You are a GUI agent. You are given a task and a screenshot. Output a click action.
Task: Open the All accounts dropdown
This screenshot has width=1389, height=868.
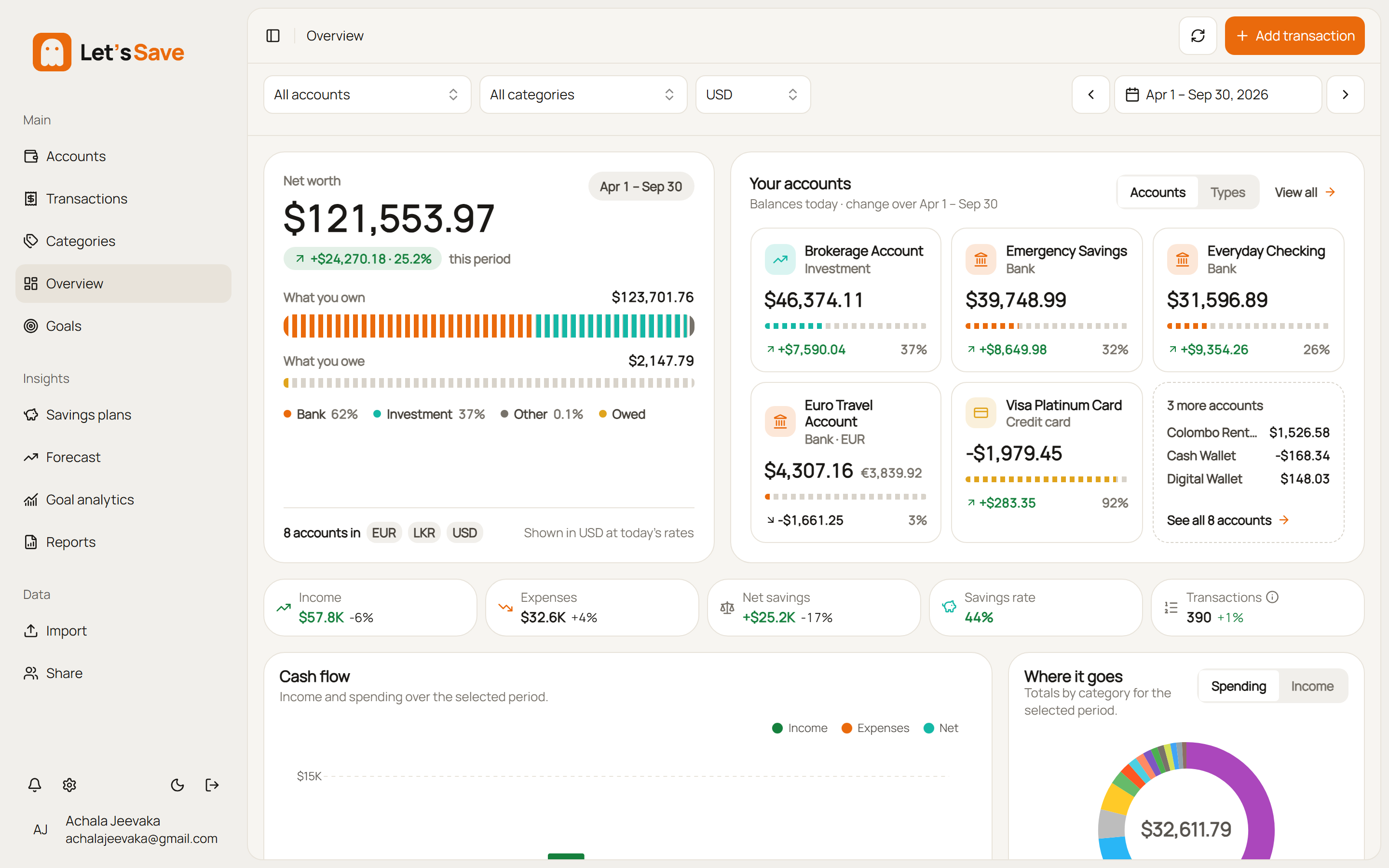click(x=368, y=95)
